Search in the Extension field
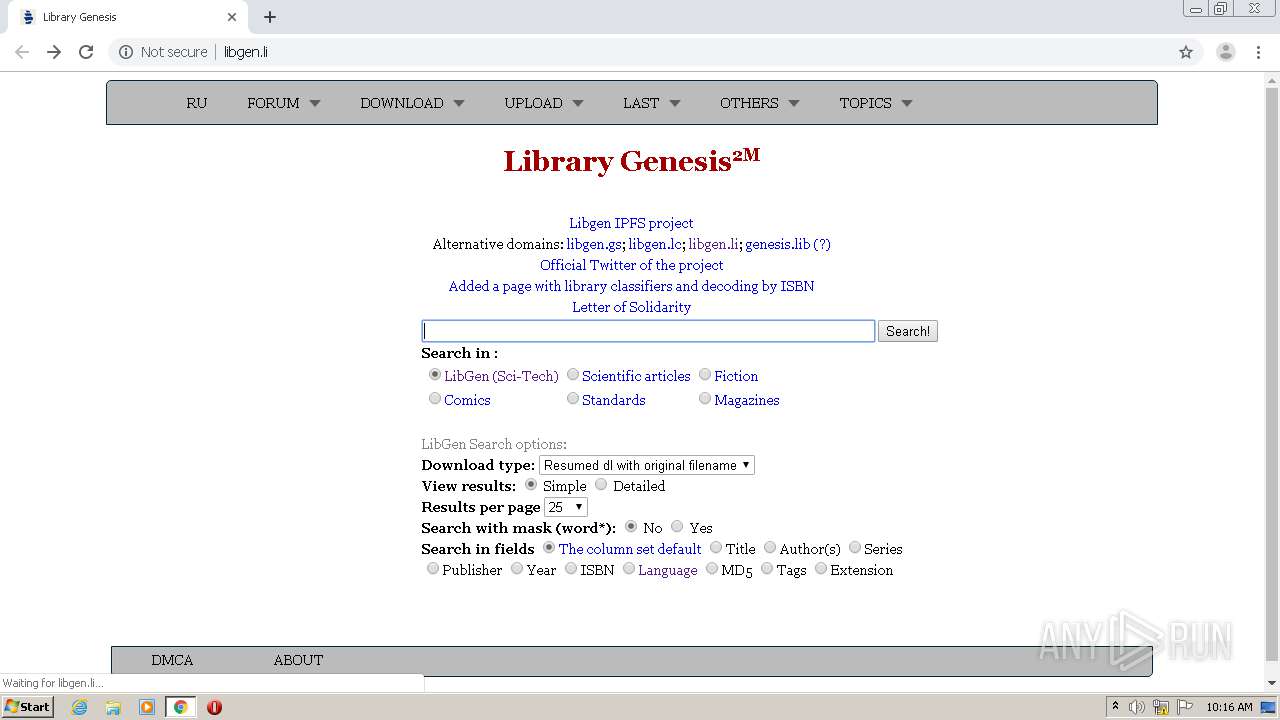This screenshot has width=1280, height=720. click(x=821, y=569)
